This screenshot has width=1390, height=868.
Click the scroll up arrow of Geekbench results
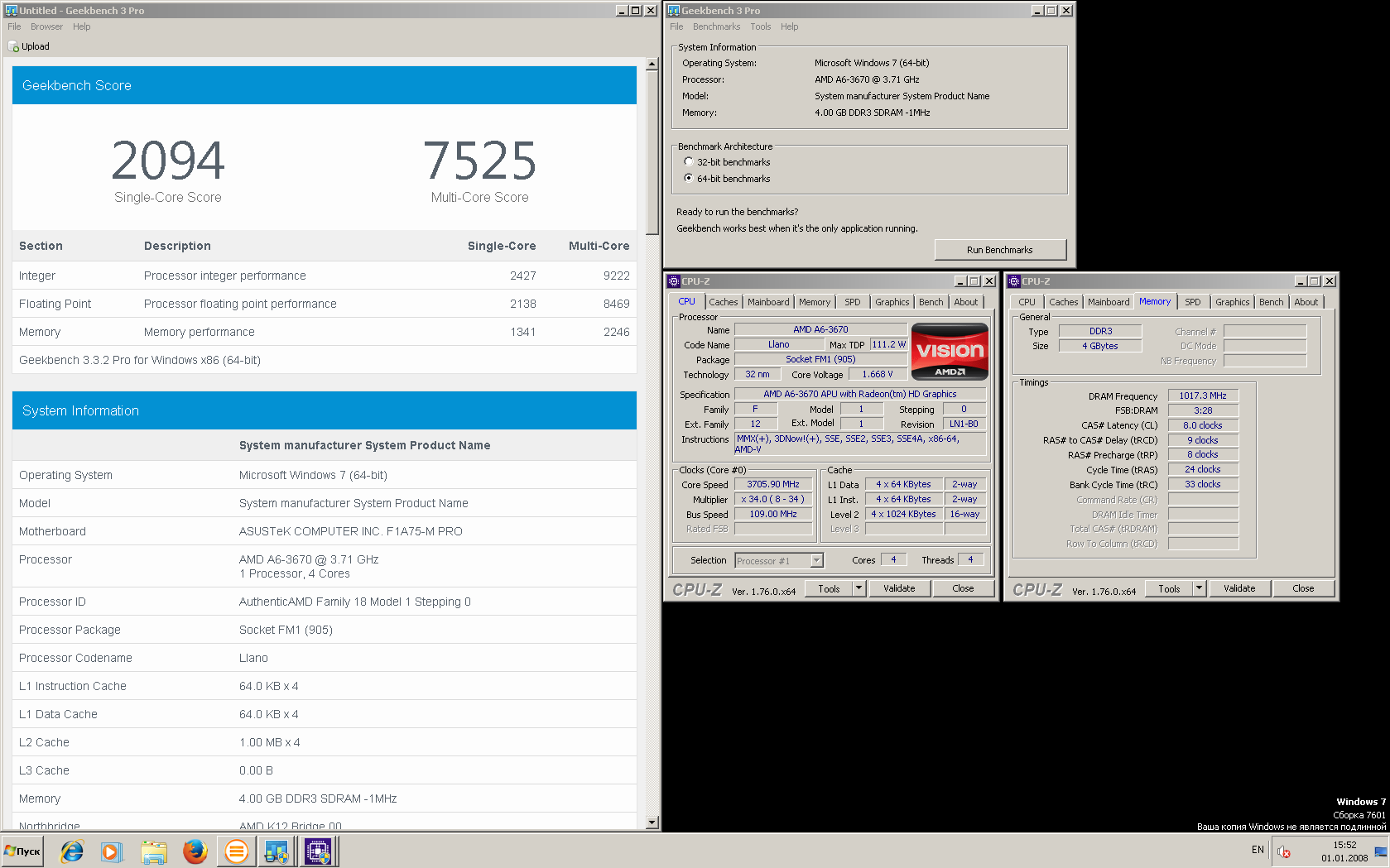(x=652, y=64)
